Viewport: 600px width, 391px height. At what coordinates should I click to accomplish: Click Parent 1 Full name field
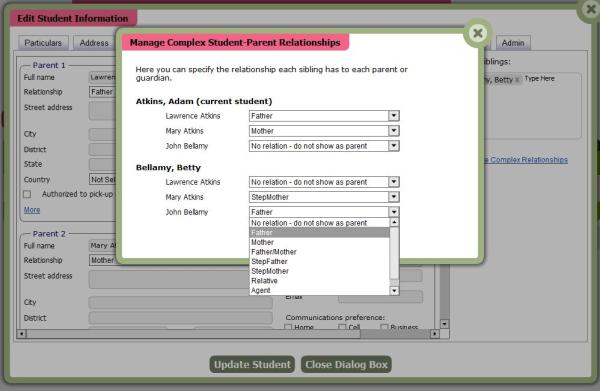point(102,77)
